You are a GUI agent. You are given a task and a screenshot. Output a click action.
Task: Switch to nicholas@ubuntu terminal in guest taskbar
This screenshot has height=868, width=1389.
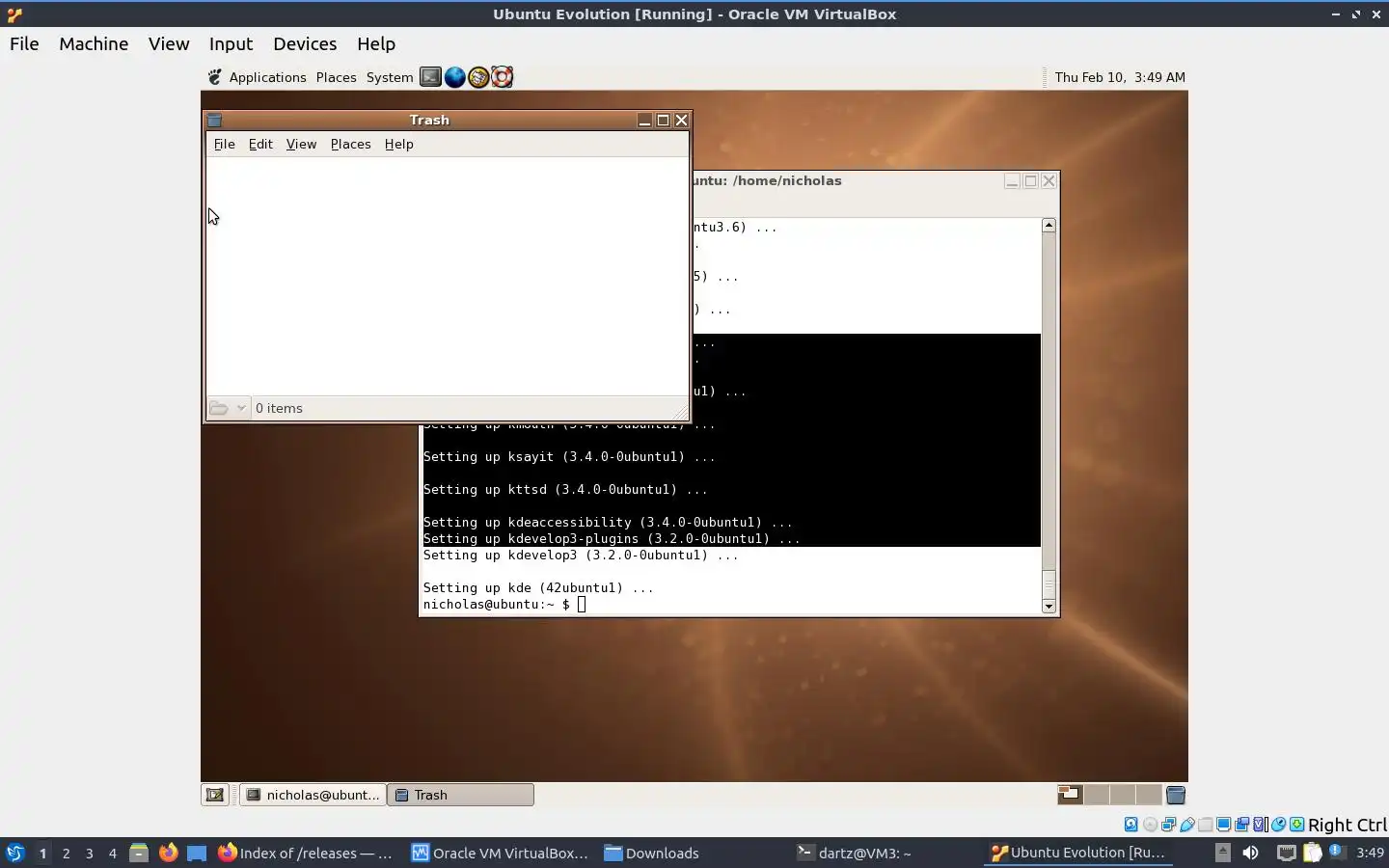313,795
